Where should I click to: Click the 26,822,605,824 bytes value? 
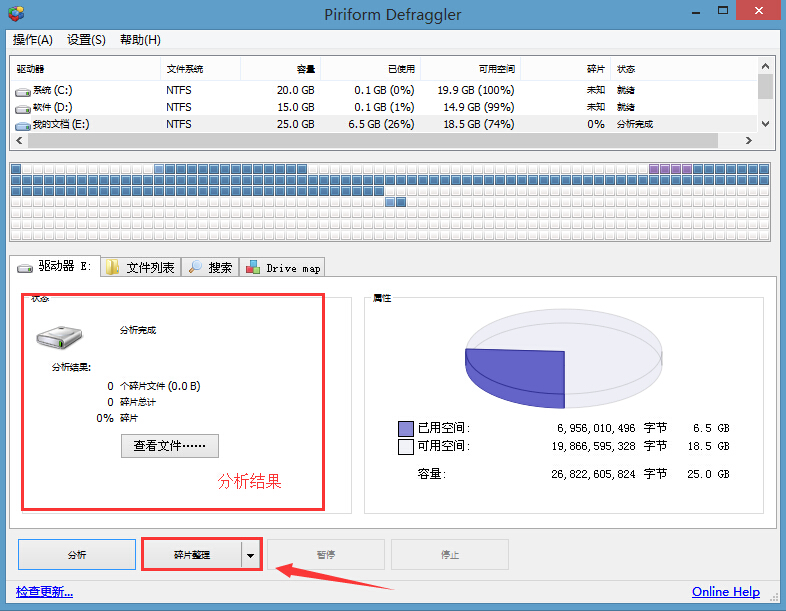click(x=594, y=474)
